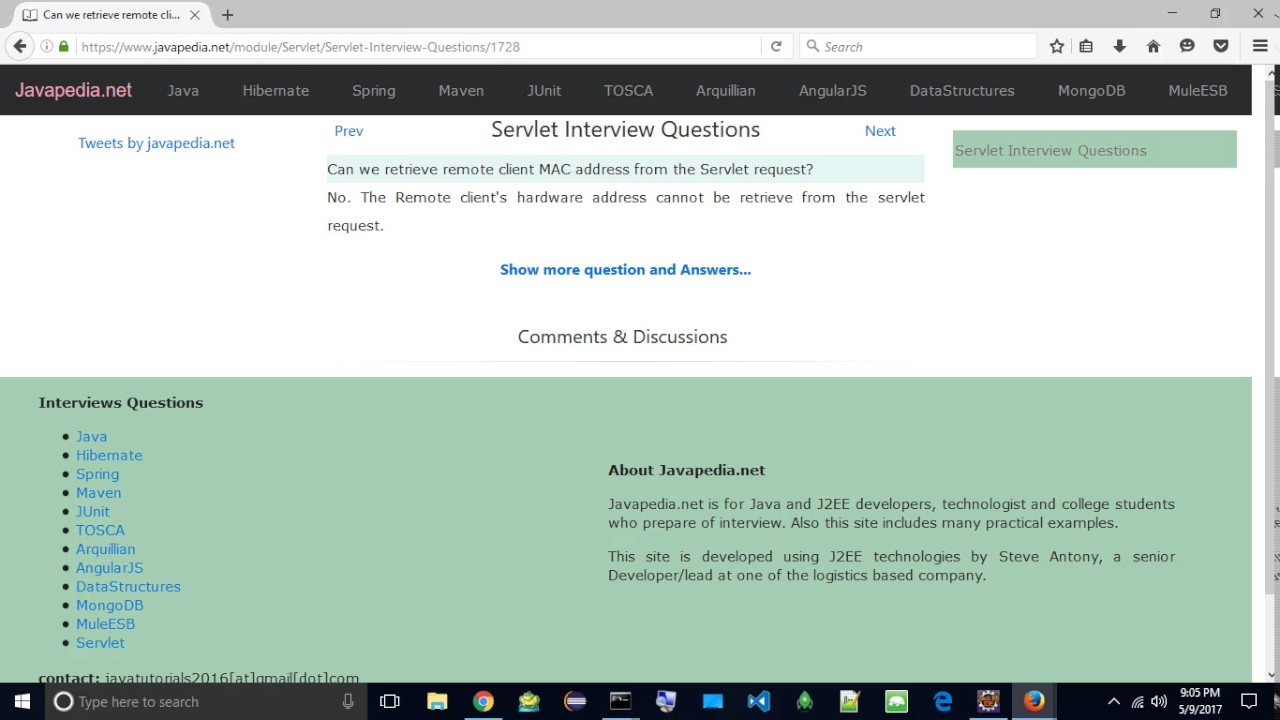Screen dimensions: 1280x720
Task: Open the footer JUnit link
Action: [x=93, y=511]
